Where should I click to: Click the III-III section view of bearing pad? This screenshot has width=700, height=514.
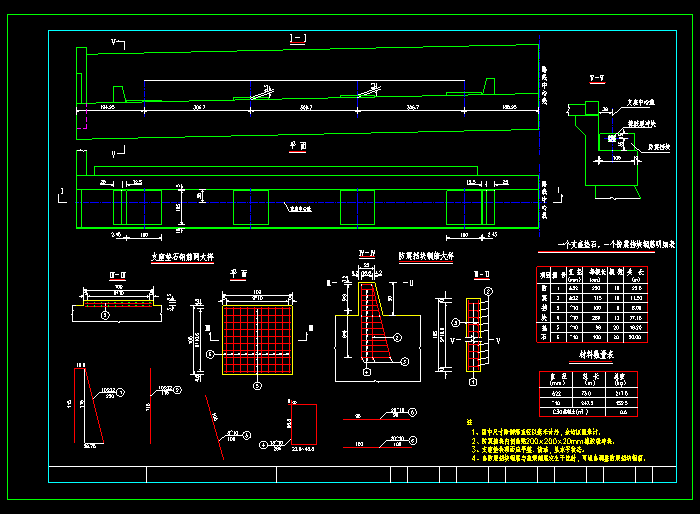[x=117, y=305]
